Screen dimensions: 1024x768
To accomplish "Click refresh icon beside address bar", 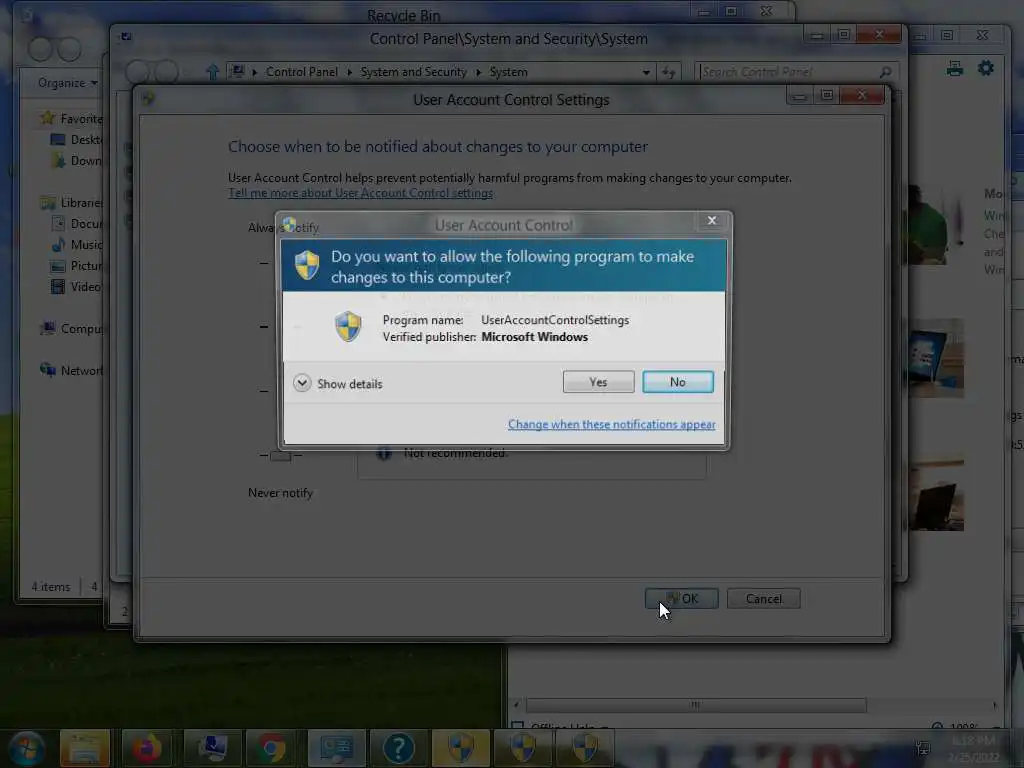I will click(668, 72).
